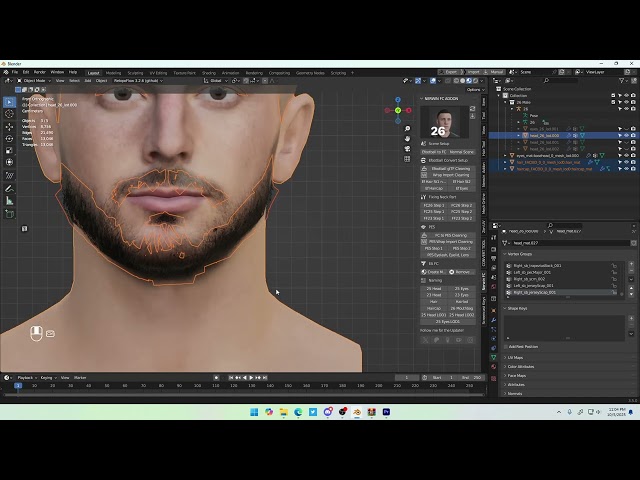Toggle lock on Right_sb_jerseyScap_001 vertex group
Viewport: 640px width, 480px height.
(614, 292)
